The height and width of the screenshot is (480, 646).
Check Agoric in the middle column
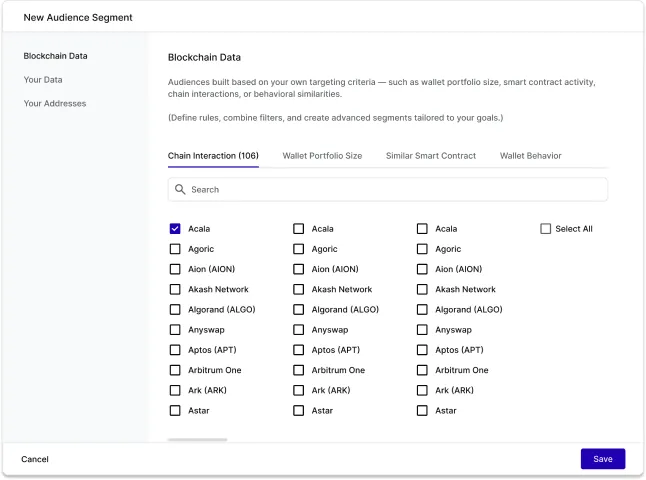(299, 249)
